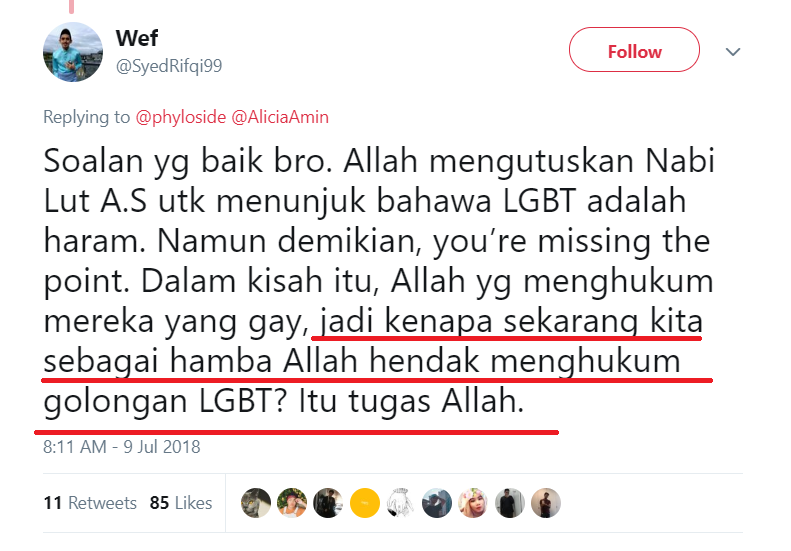Open the @phyloside mention link
This screenshot has width=791, height=551.
tap(181, 117)
